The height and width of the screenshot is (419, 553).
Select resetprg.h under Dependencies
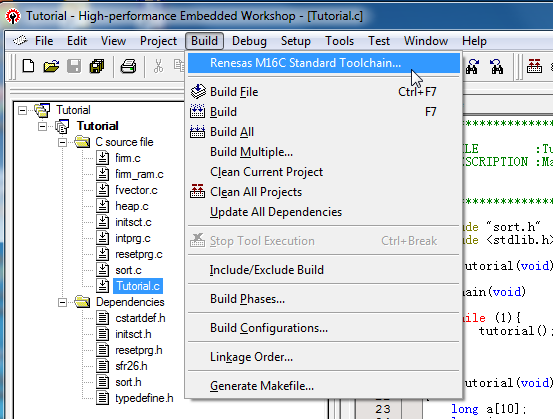coord(139,350)
